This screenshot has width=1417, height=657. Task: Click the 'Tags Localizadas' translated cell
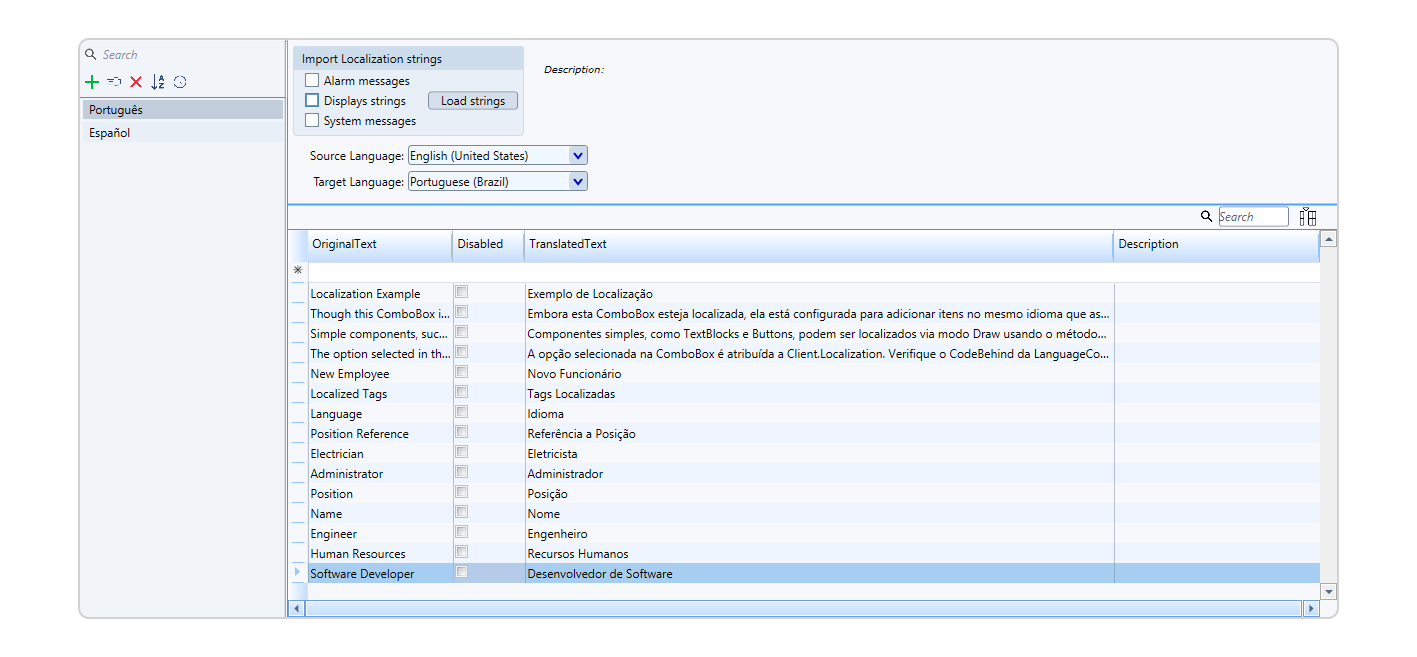coord(819,394)
